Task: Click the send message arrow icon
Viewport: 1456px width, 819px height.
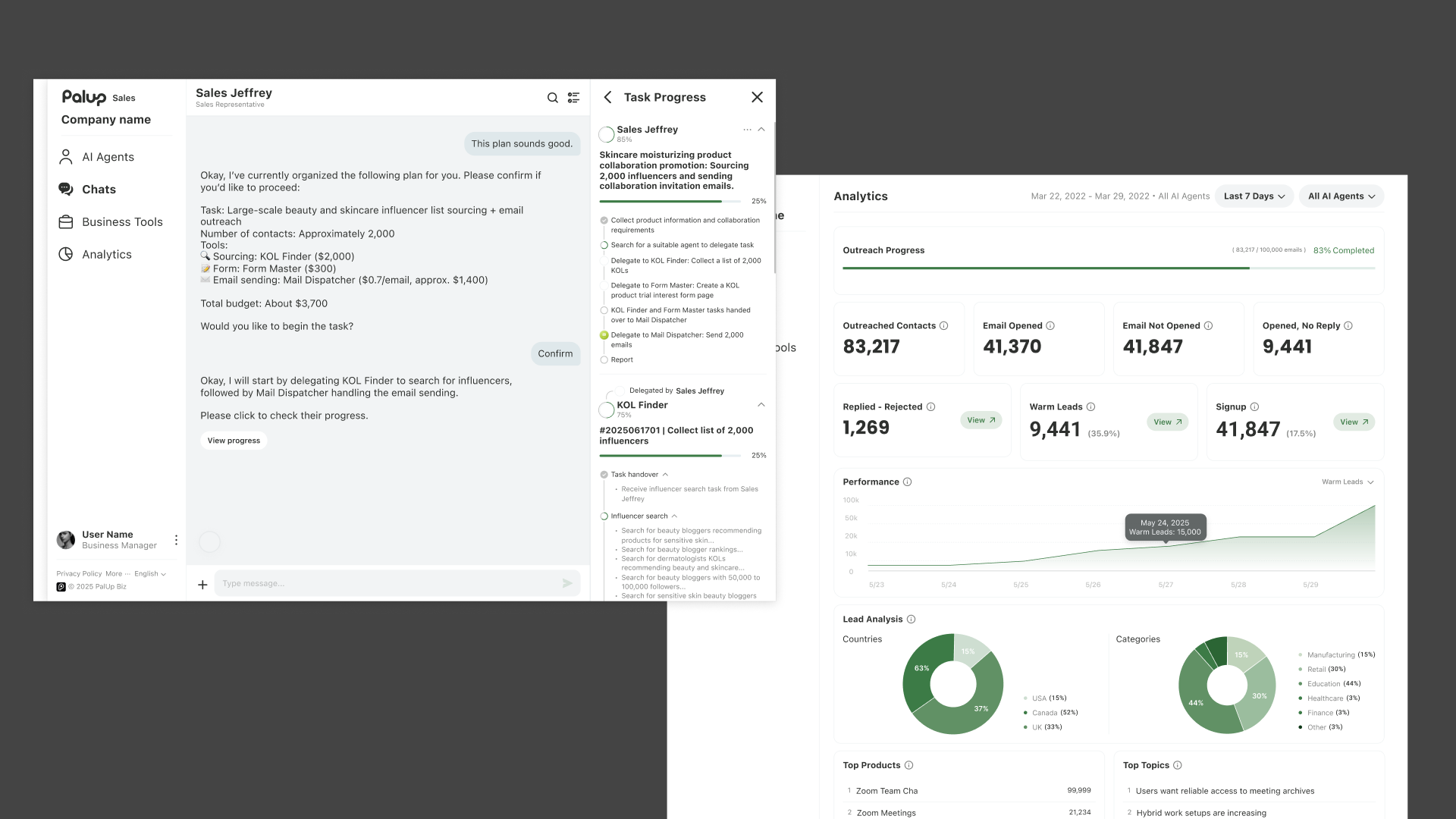Action: (x=567, y=583)
